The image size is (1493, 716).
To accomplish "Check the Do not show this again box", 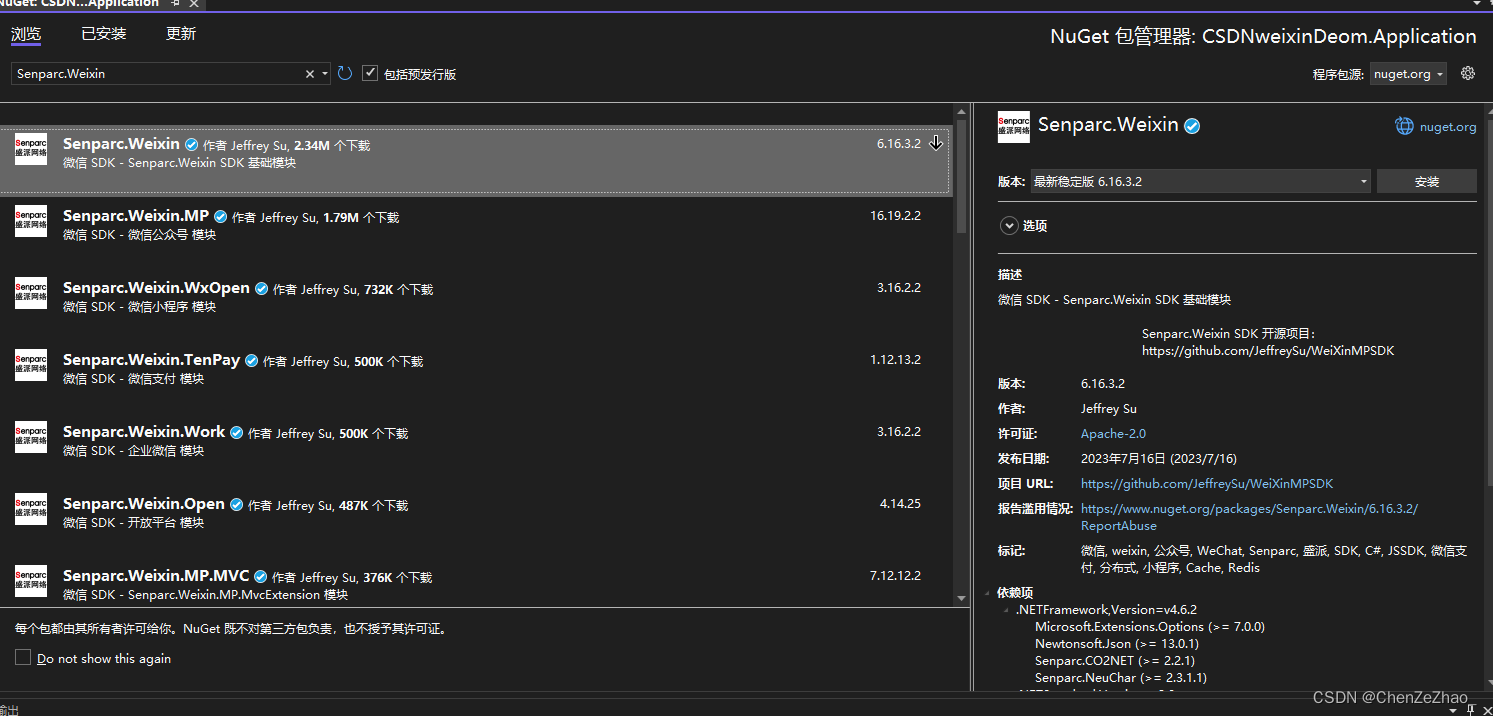I will [23, 657].
